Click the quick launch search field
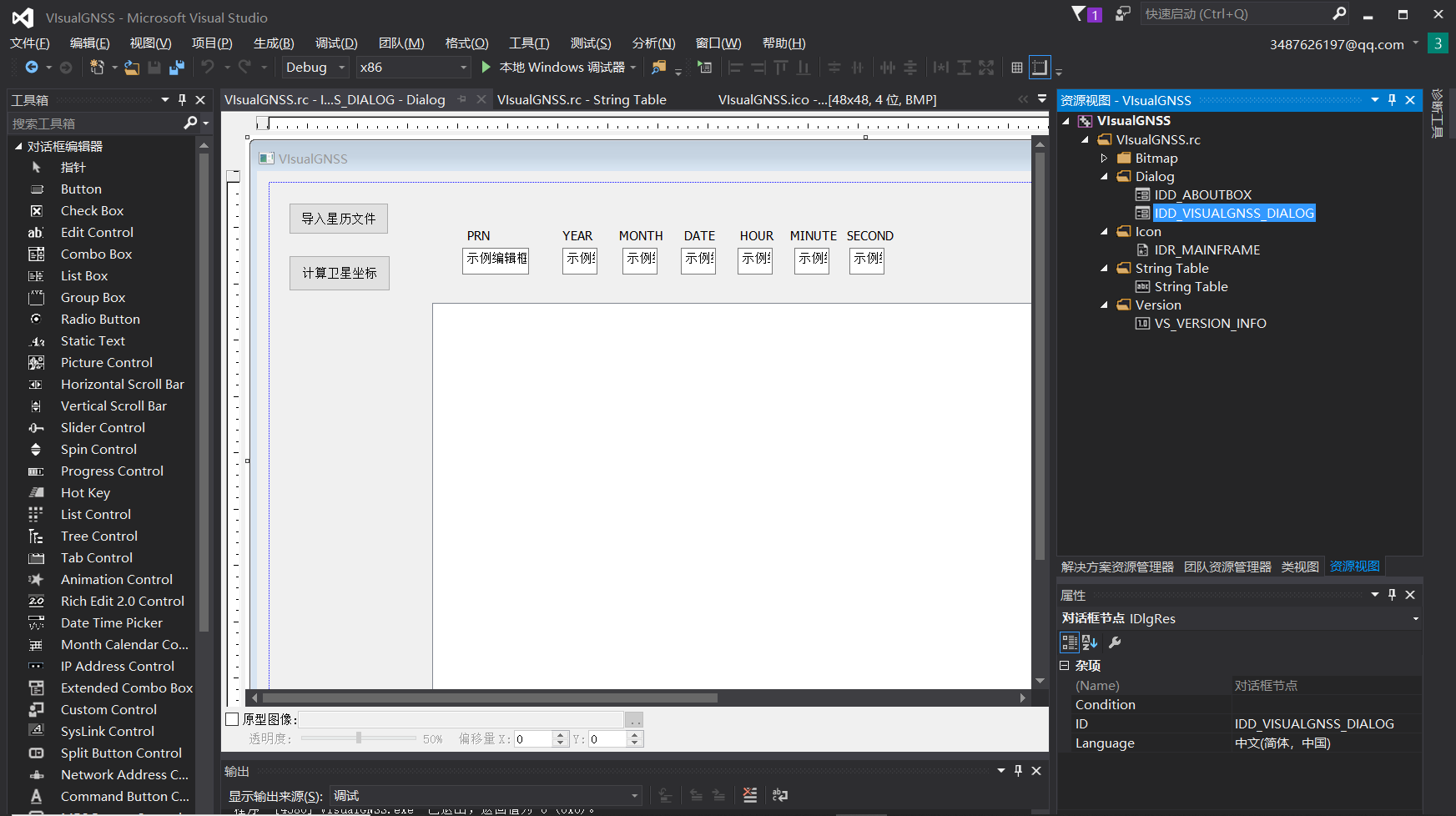Screen dimensions: 1456x816 1237,14
